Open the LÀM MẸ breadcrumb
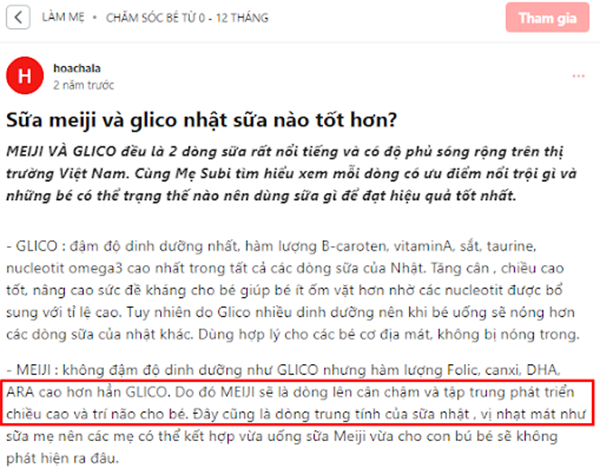This screenshot has width=600, height=468. coord(63,18)
